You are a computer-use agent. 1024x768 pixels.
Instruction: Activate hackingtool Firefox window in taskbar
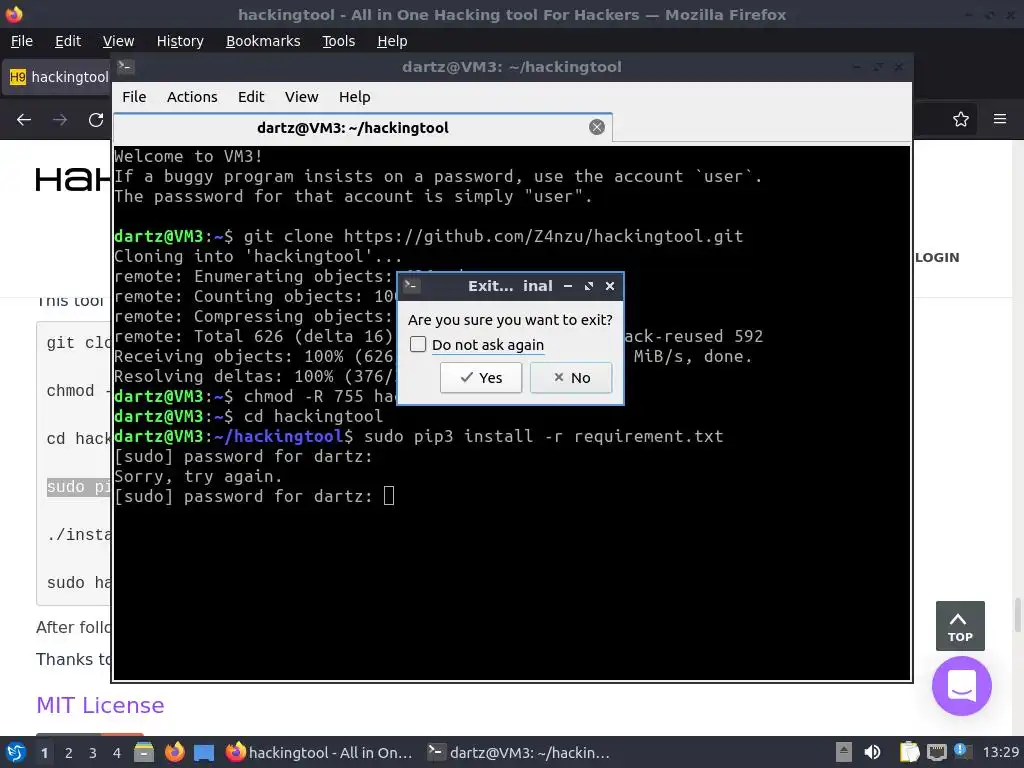[x=319, y=753]
